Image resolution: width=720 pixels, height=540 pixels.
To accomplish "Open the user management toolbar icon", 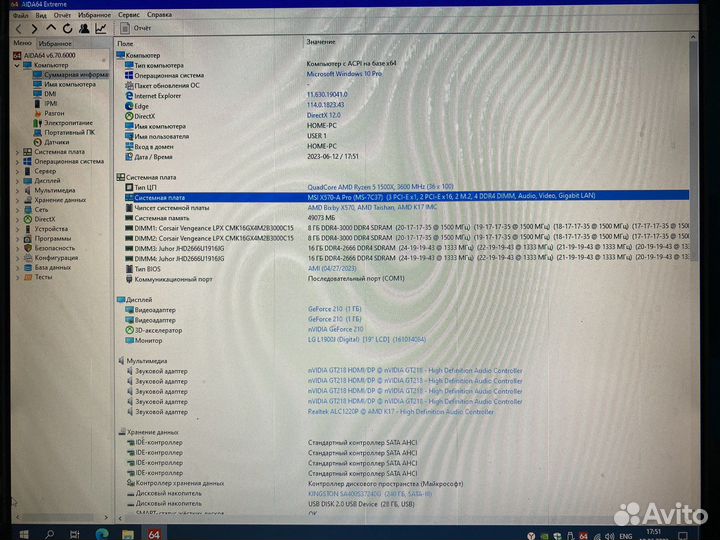I will [84, 28].
